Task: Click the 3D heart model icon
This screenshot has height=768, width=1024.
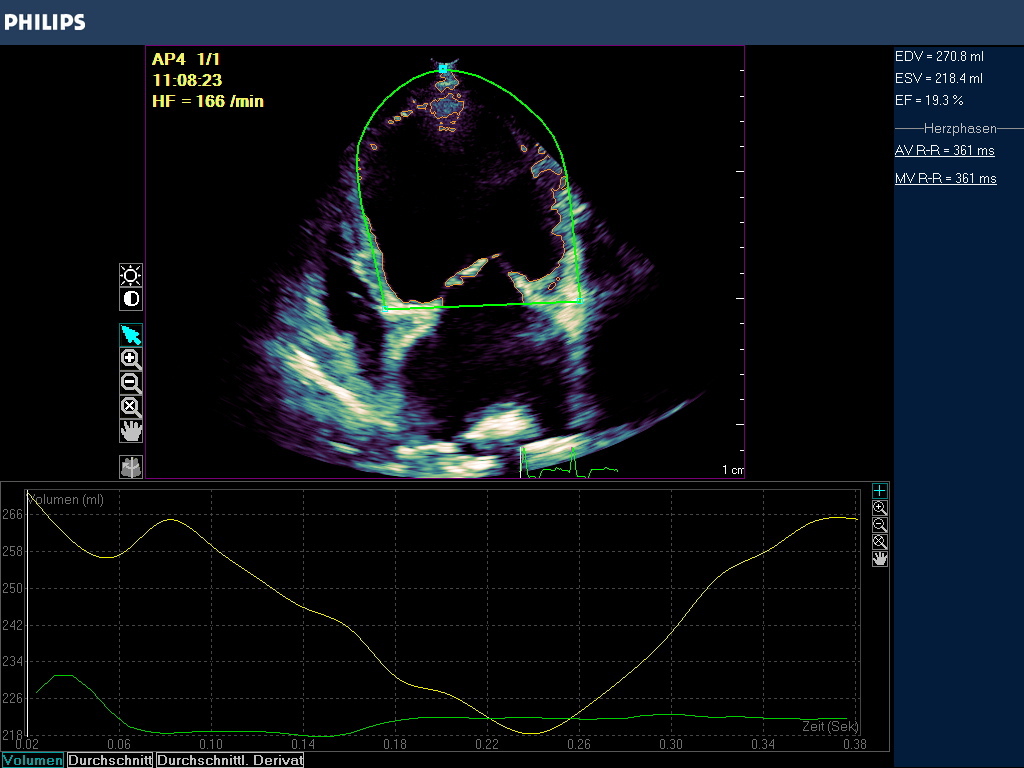Action: [x=131, y=466]
